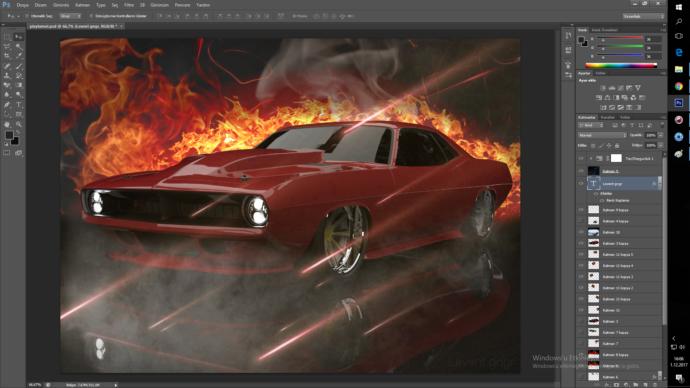Select the Clone Stamp tool
This screenshot has width=690, height=388.
click(x=7, y=76)
